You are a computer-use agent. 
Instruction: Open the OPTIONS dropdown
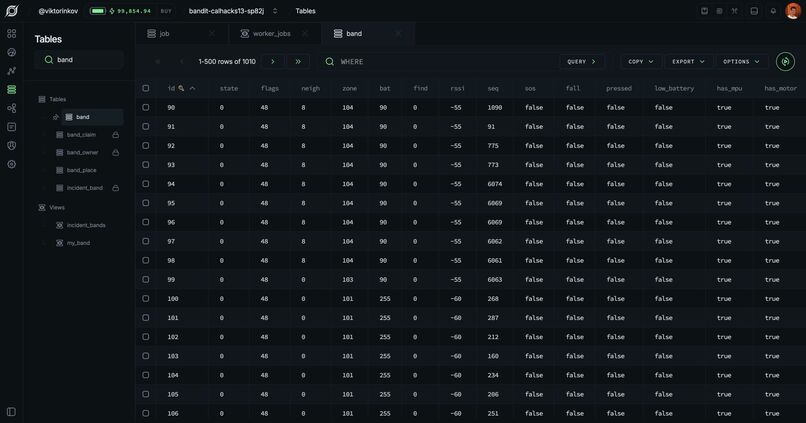tap(741, 62)
